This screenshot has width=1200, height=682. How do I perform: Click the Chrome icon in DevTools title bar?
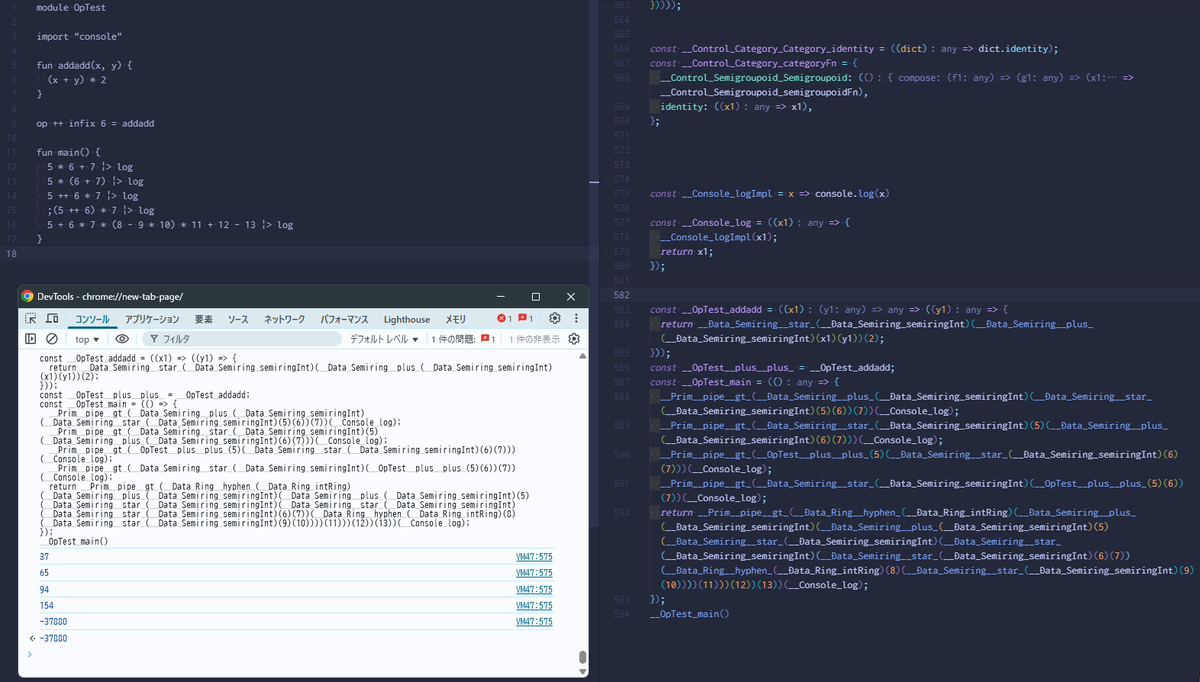click(28, 296)
